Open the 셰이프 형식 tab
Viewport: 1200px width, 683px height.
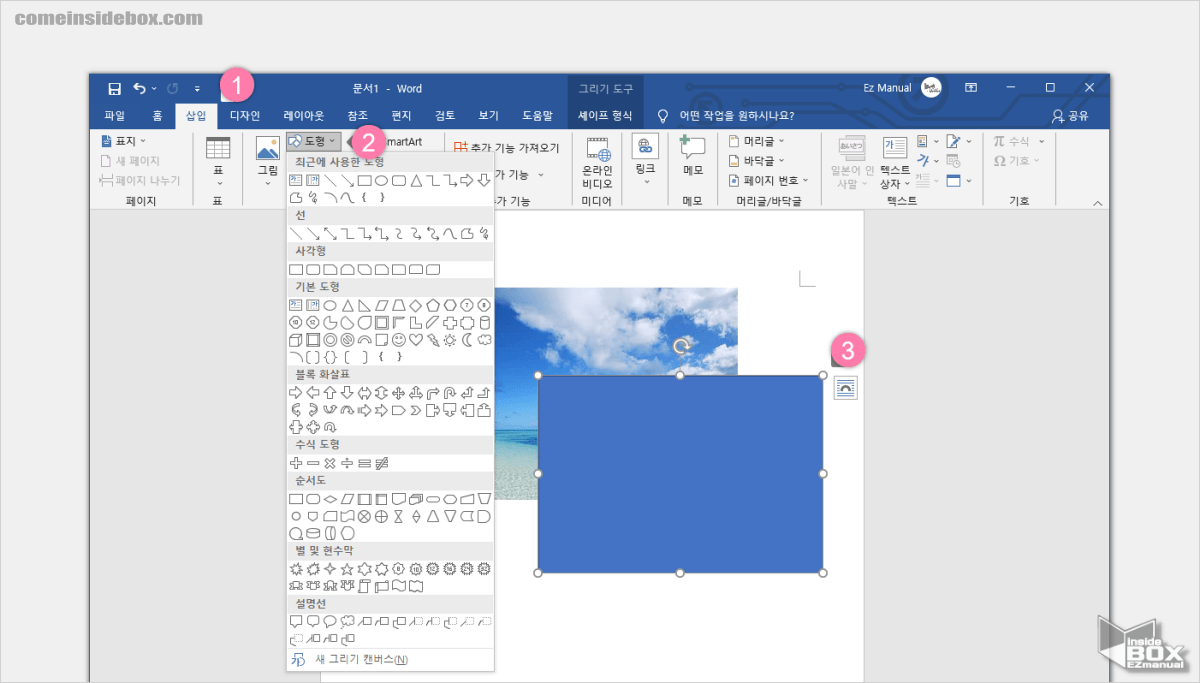click(605, 115)
